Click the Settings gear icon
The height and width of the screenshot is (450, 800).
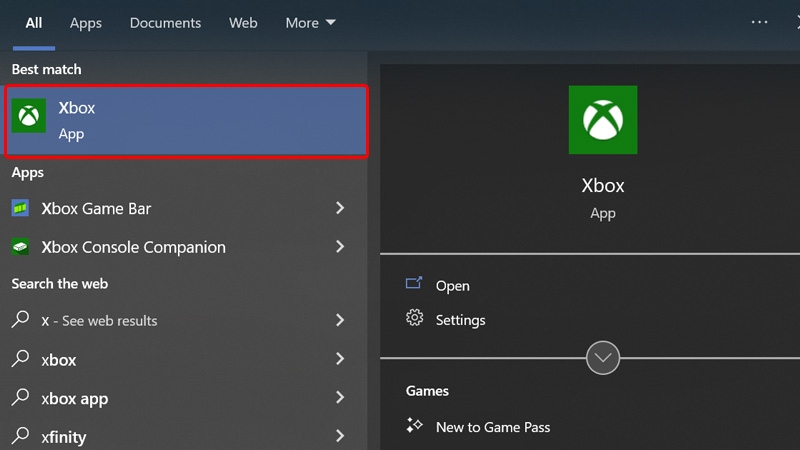[414, 318]
